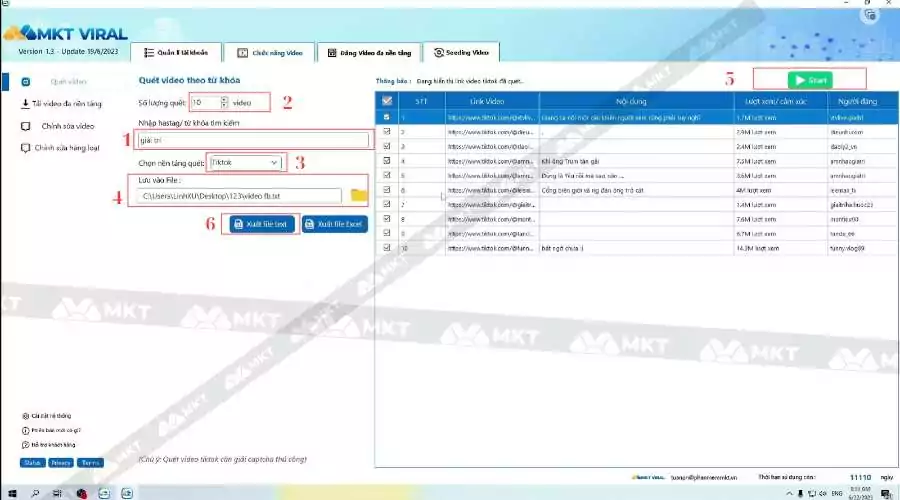Uncheck row 4 checkbox for Khi ông Trấn
Image resolution: width=900 pixels, height=500 pixels.
tap(386, 161)
